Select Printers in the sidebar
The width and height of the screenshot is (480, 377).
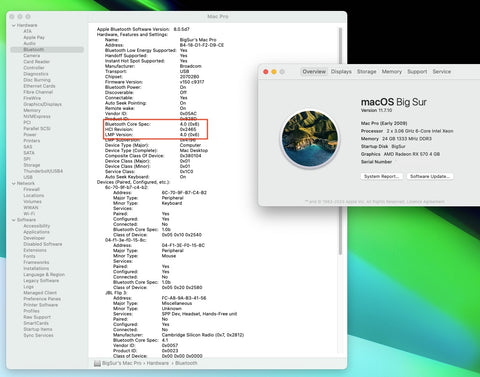coord(32,141)
